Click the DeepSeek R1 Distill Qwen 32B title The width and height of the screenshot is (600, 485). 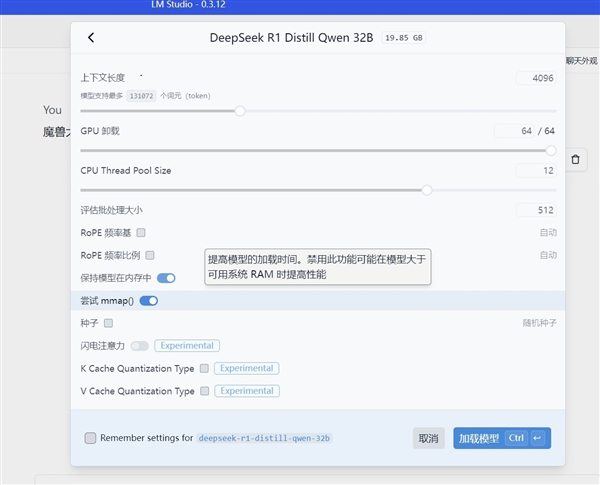point(291,38)
